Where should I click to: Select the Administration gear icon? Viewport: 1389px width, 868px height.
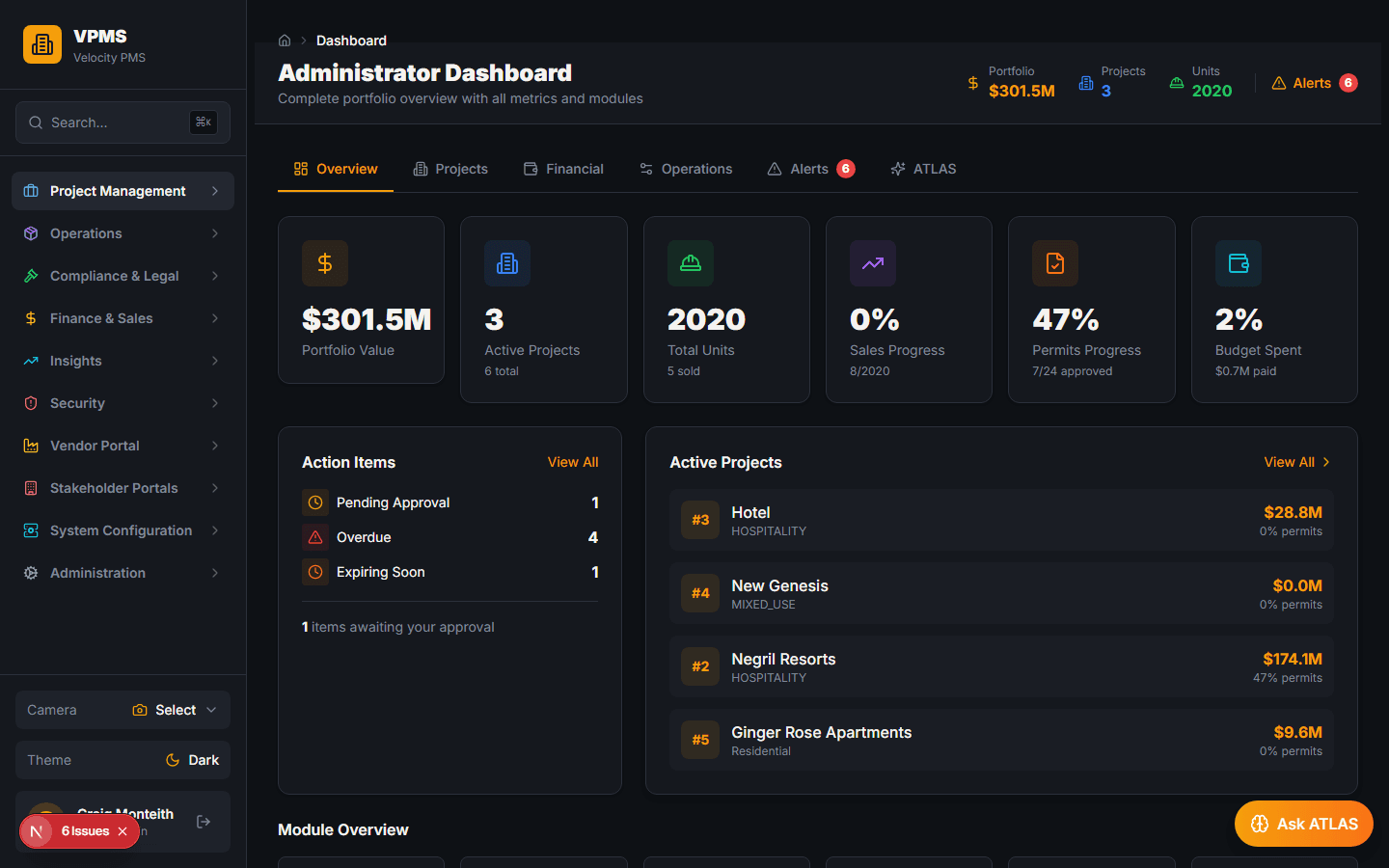click(x=30, y=572)
